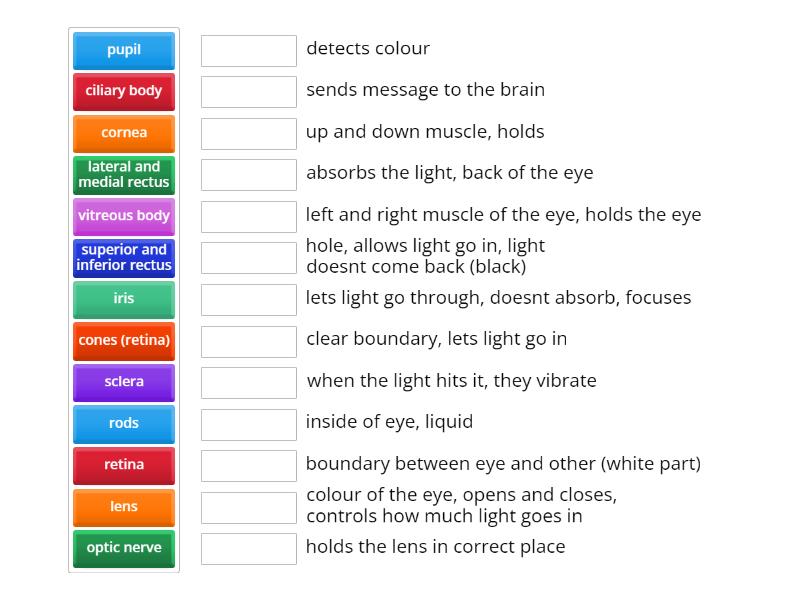Select the optic nerve label tile
Image resolution: width=800 pixels, height=600 pixels.
124,548
